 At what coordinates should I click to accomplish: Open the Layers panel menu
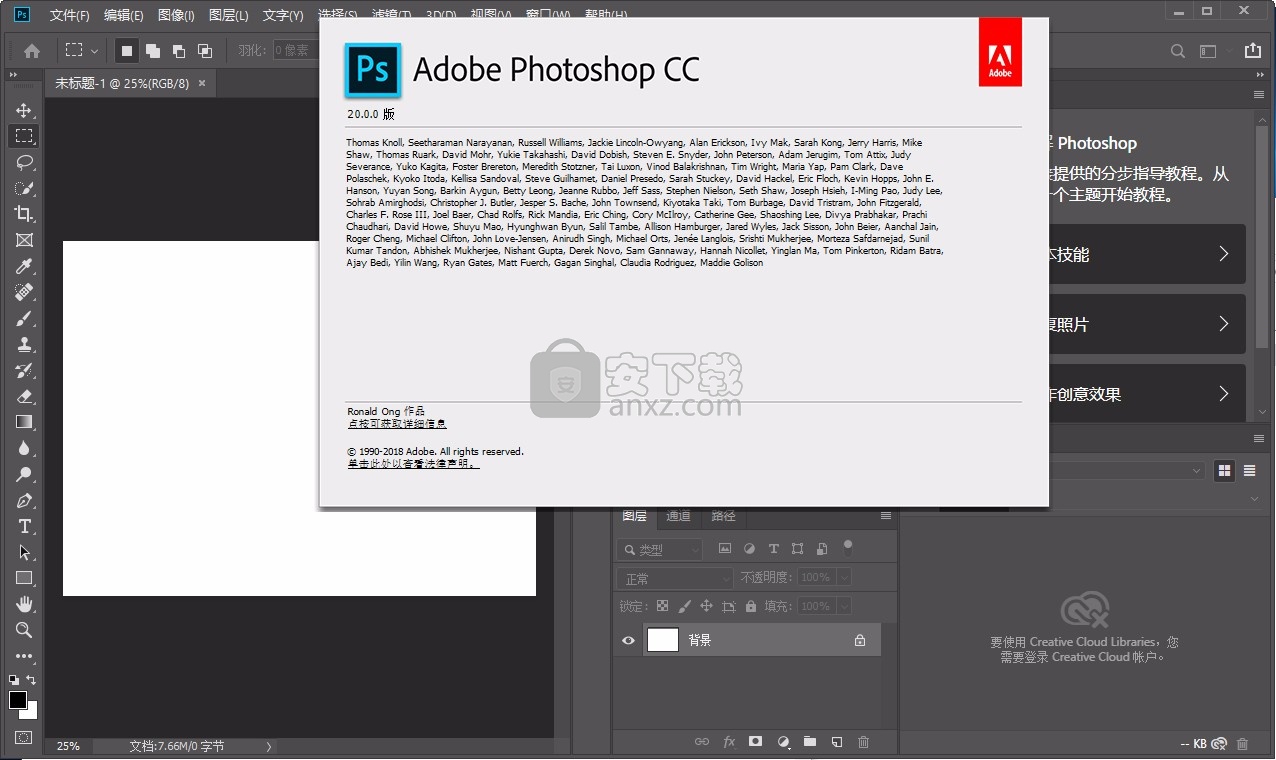point(886,516)
